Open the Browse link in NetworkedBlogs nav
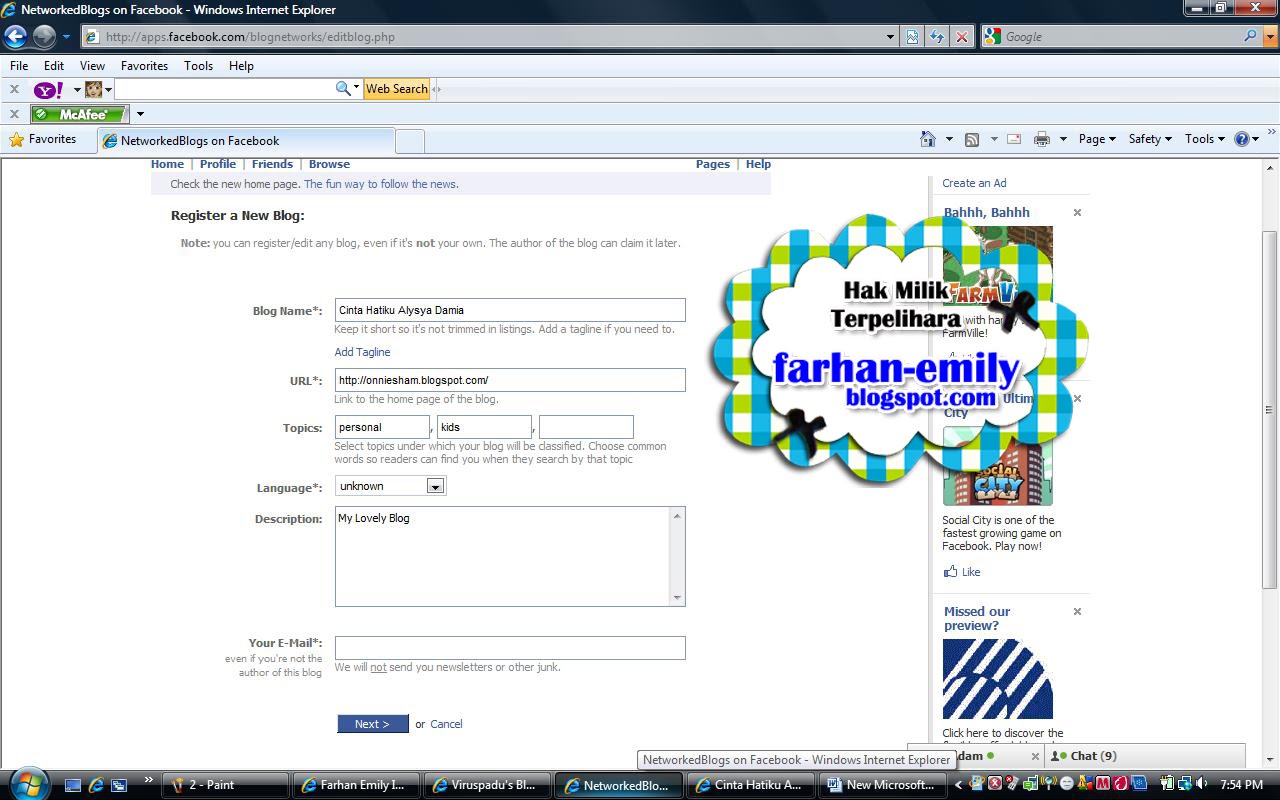The image size is (1280, 800). pyautogui.click(x=329, y=164)
